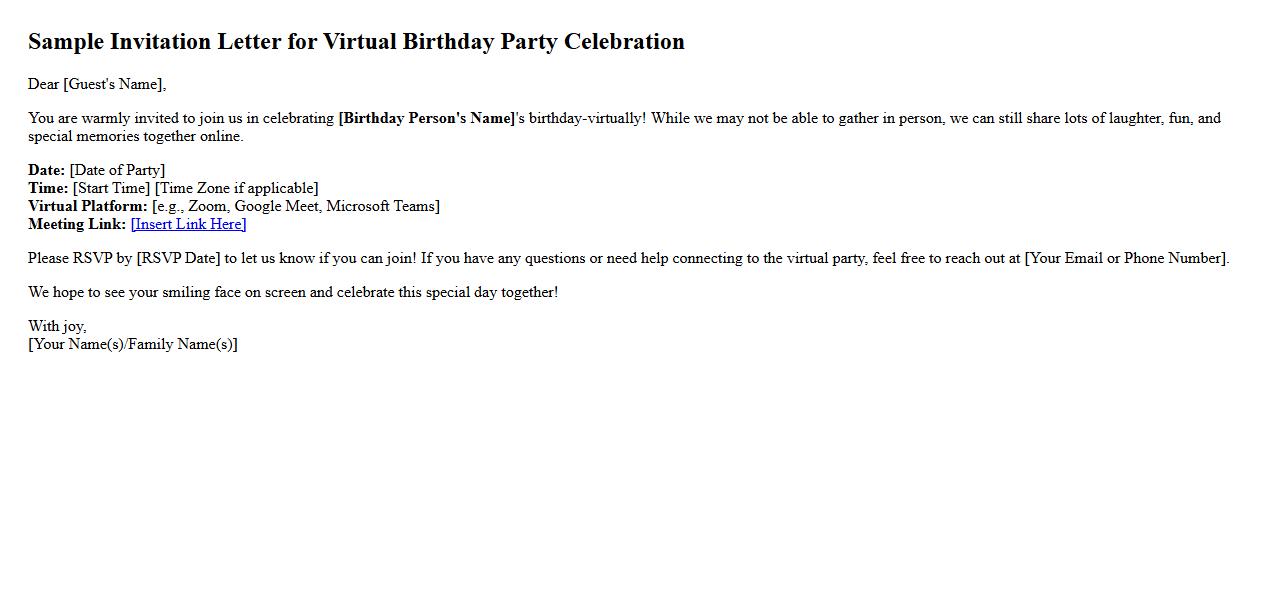Click the warmly invited opening sentence
Image resolution: width=1278 pixels, height=601 pixels.
(x=180, y=118)
